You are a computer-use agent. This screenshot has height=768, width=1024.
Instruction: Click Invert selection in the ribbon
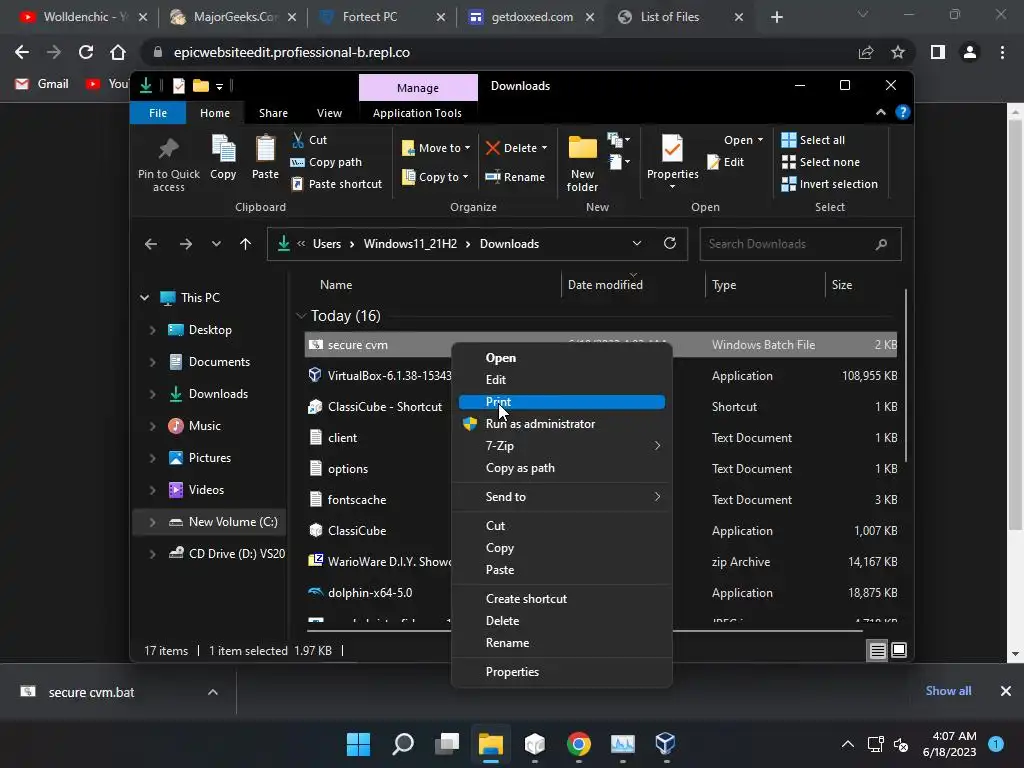(829, 184)
